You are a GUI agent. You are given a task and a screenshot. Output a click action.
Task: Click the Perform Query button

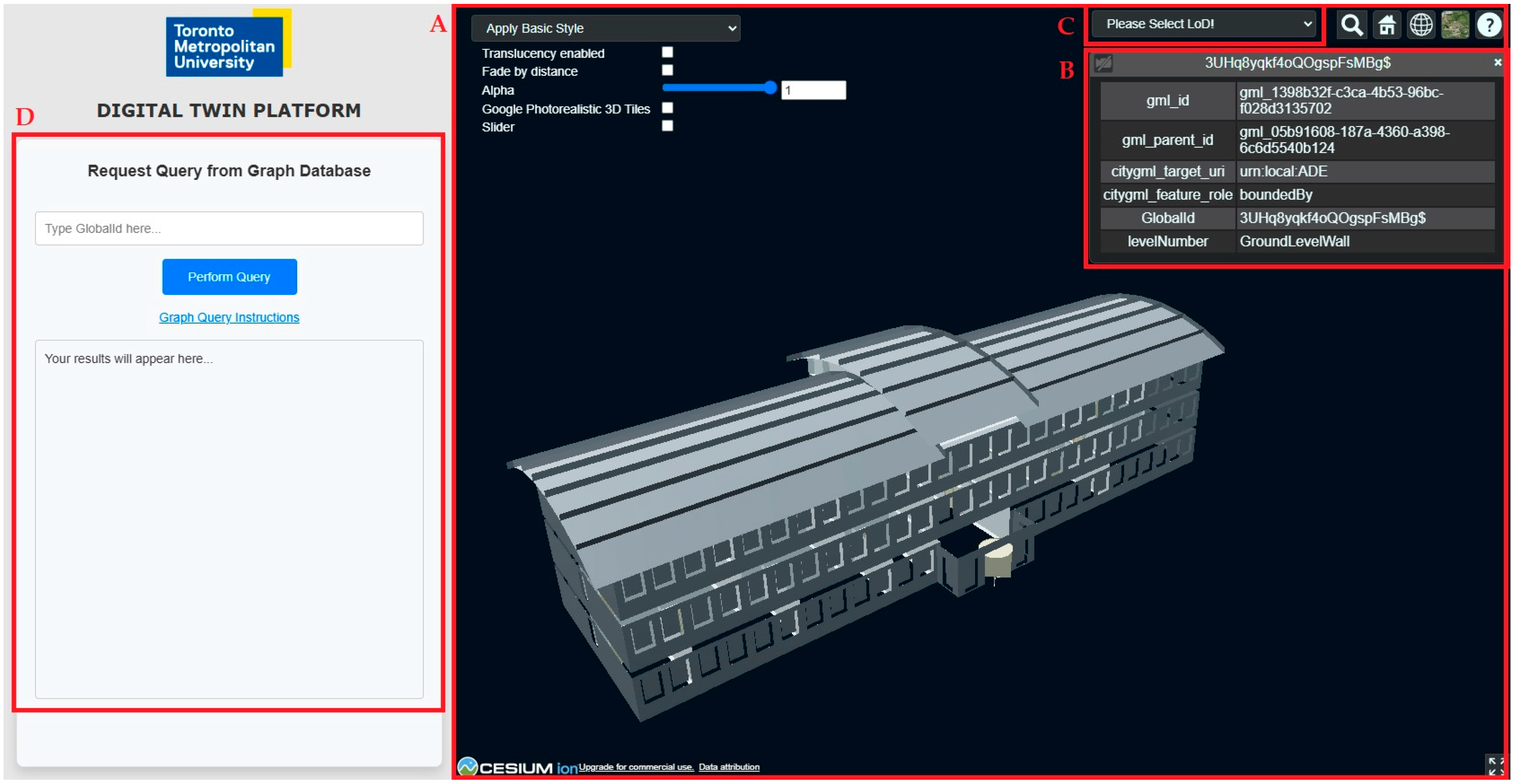click(229, 277)
